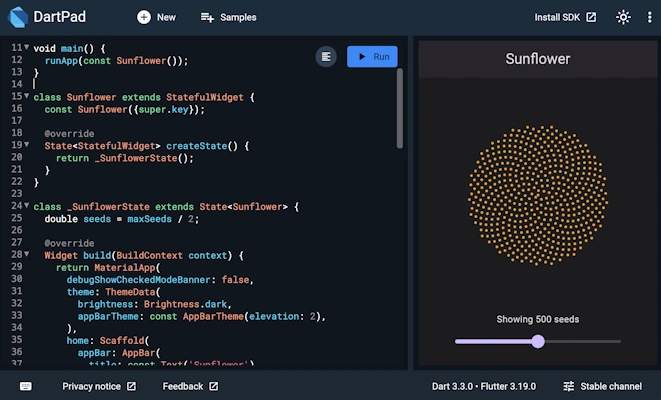This screenshot has height=400, width=661.
Task: Click Dart 3.3.0 • Flutter 3.19.0 version text
Action: coord(484,386)
